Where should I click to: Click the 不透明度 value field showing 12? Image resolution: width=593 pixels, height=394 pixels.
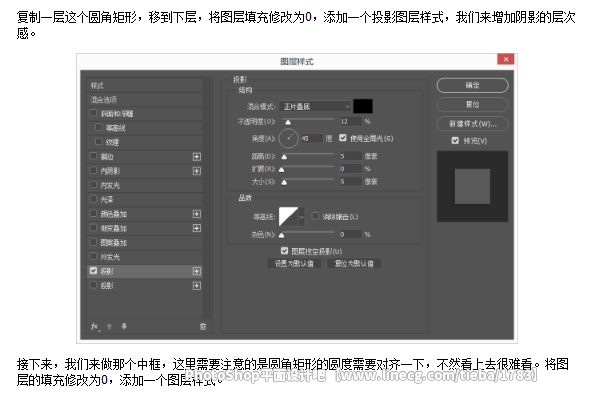(350, 121)
